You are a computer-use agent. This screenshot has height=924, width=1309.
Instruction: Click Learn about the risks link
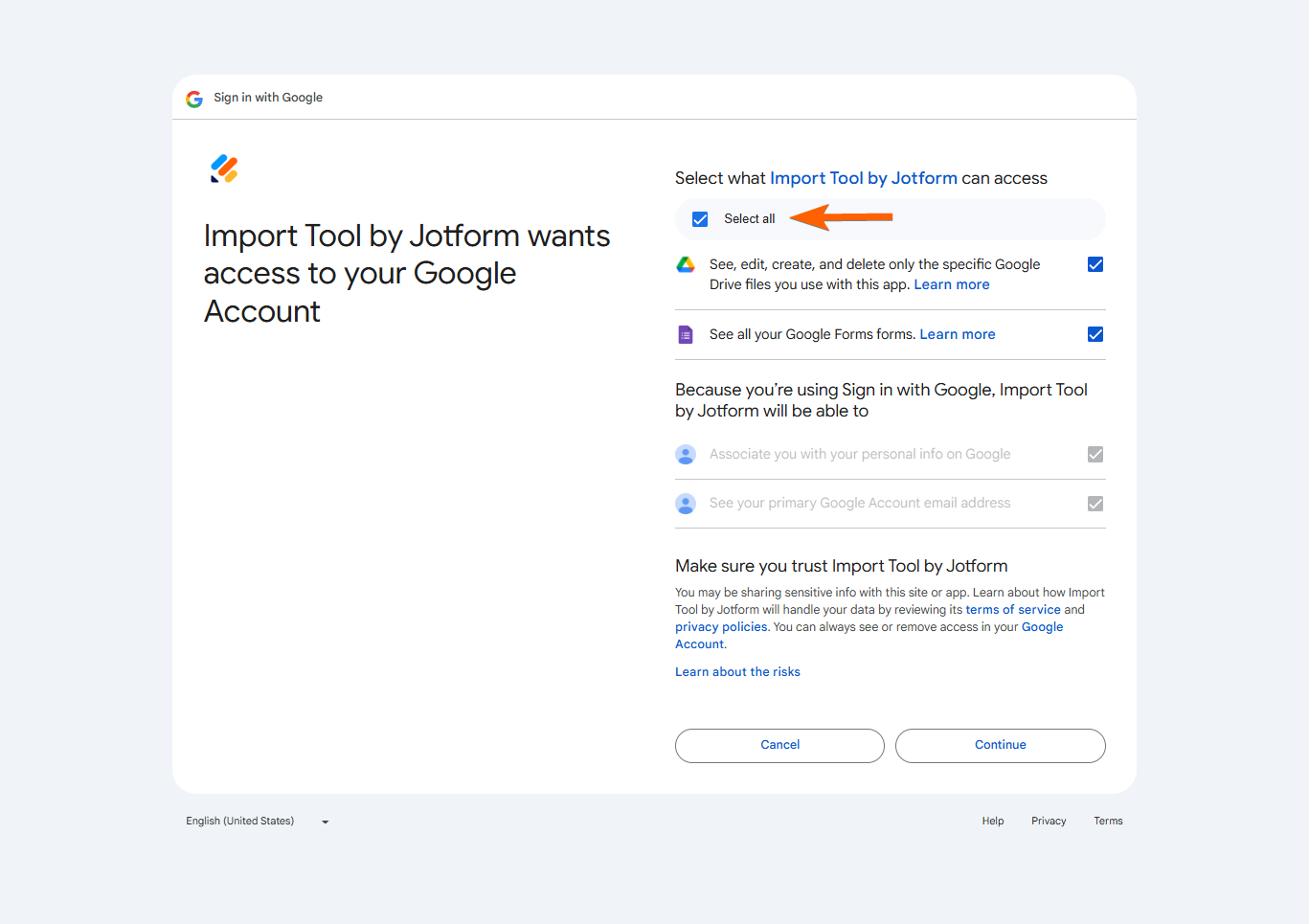737,672
